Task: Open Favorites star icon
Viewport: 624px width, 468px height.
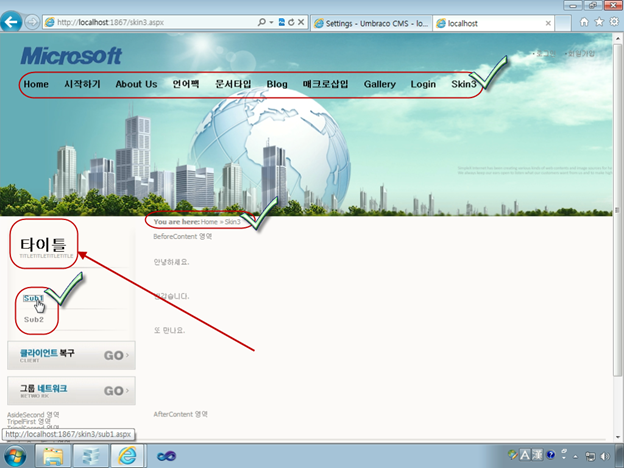Action: pyautogui.click(x=599, y=22)
